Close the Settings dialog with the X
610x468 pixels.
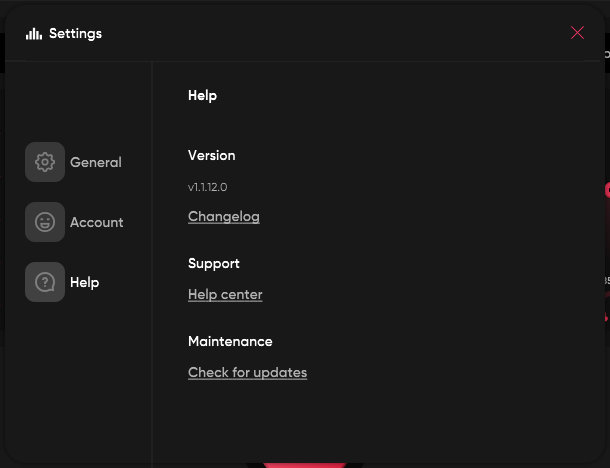coord(577,33)
